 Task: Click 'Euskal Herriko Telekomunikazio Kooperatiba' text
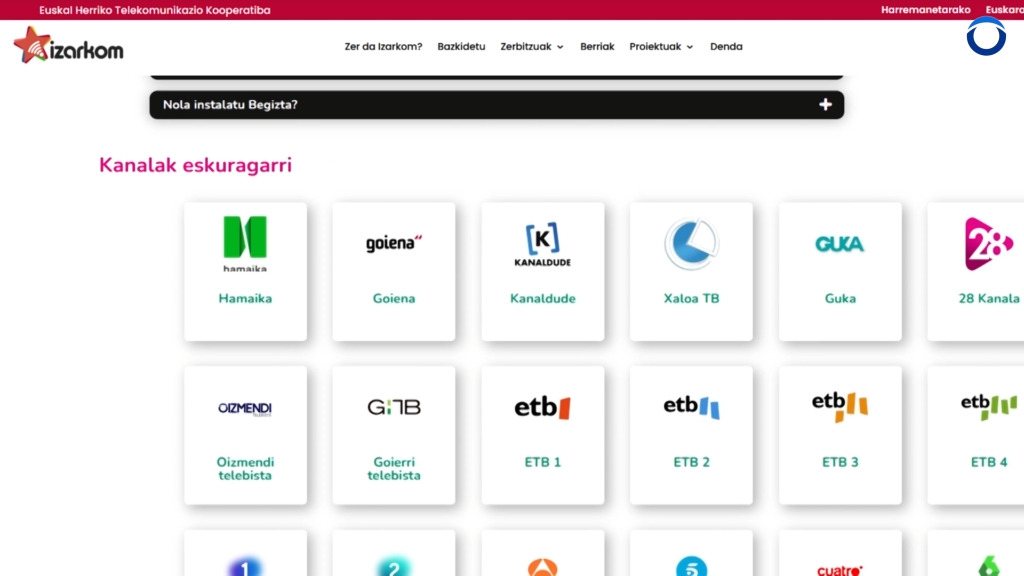[x=155, y=10]
